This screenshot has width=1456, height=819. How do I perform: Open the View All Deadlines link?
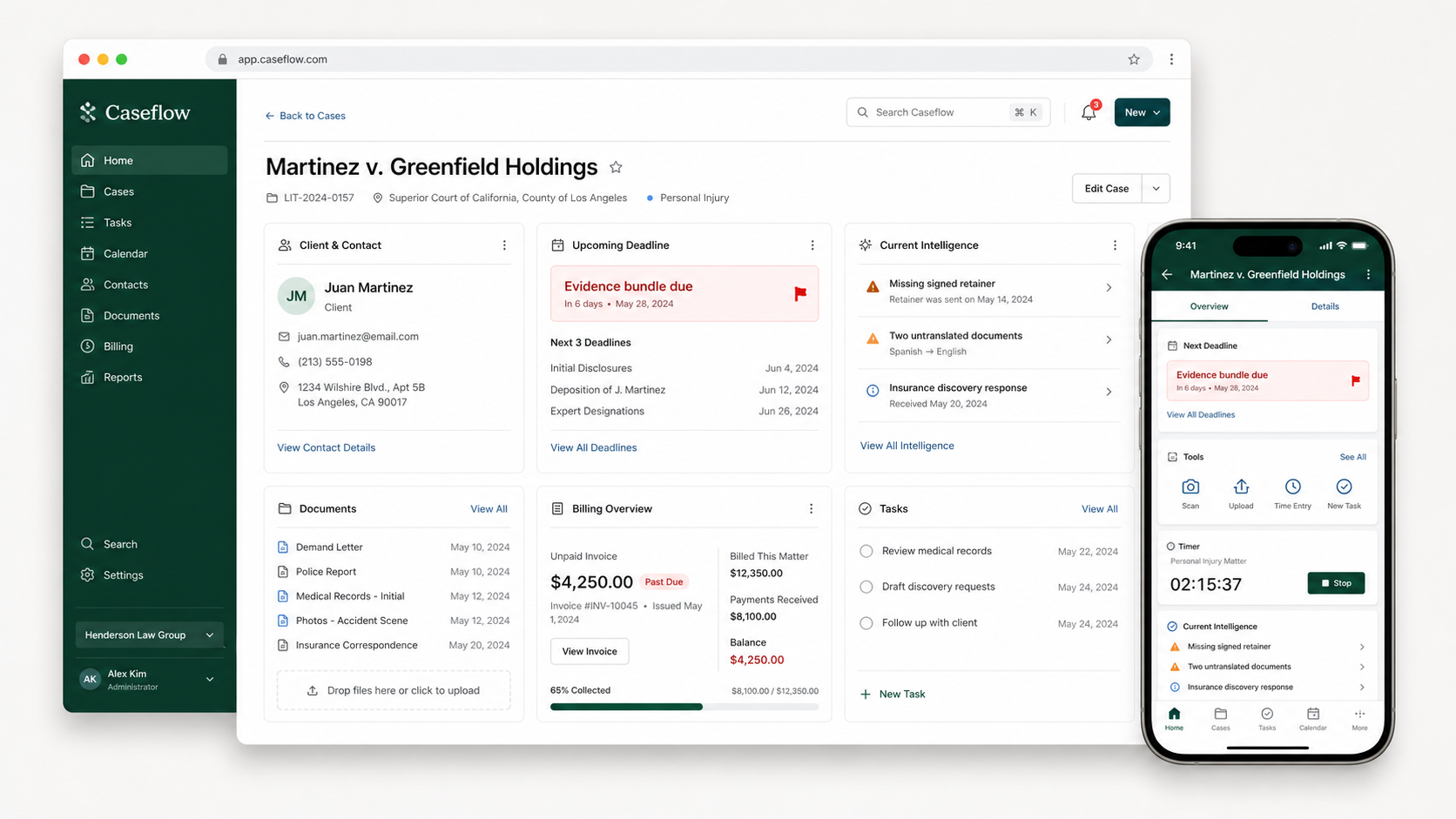[593, 447]
